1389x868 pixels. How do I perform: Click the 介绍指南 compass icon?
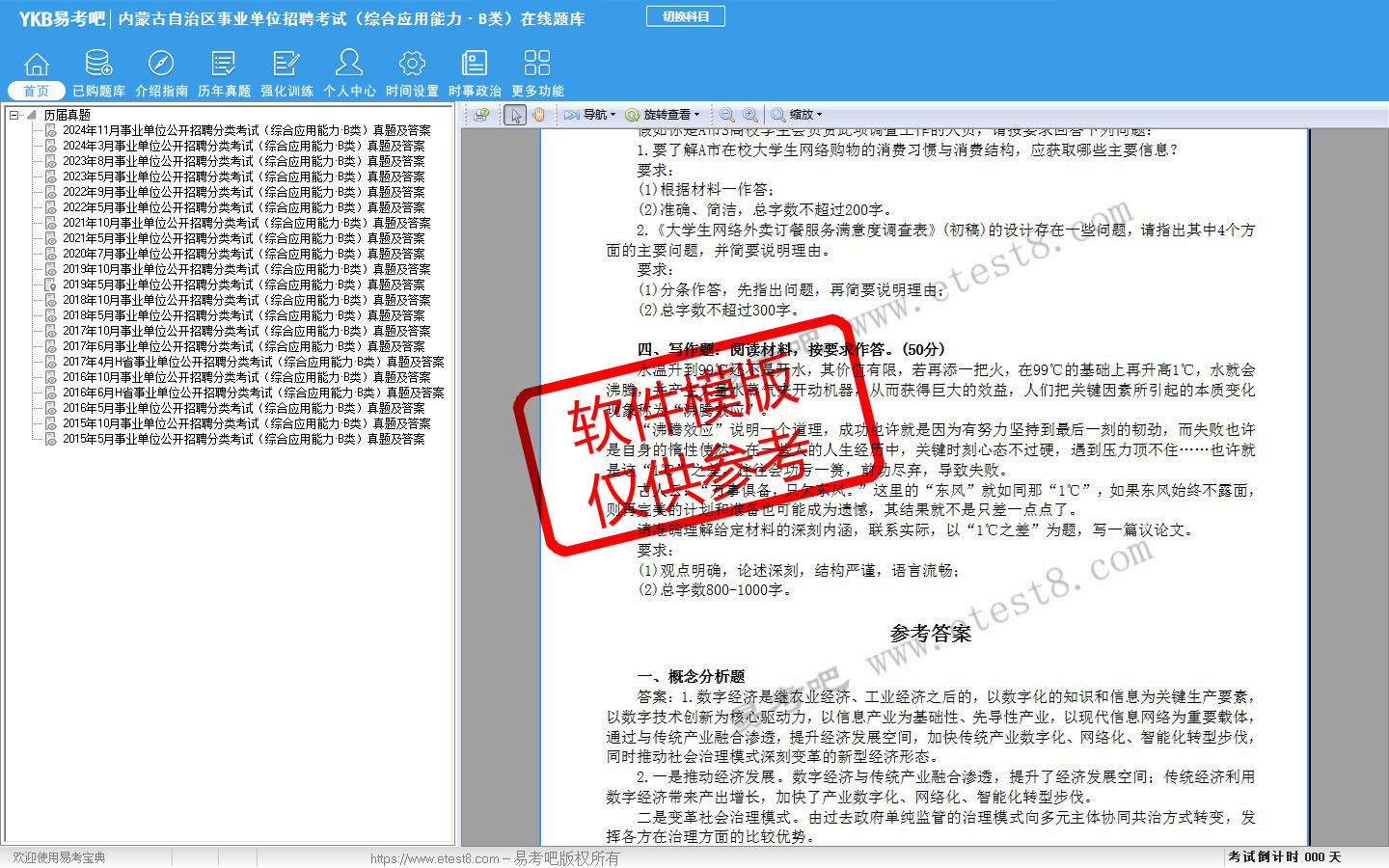(161, 64)
